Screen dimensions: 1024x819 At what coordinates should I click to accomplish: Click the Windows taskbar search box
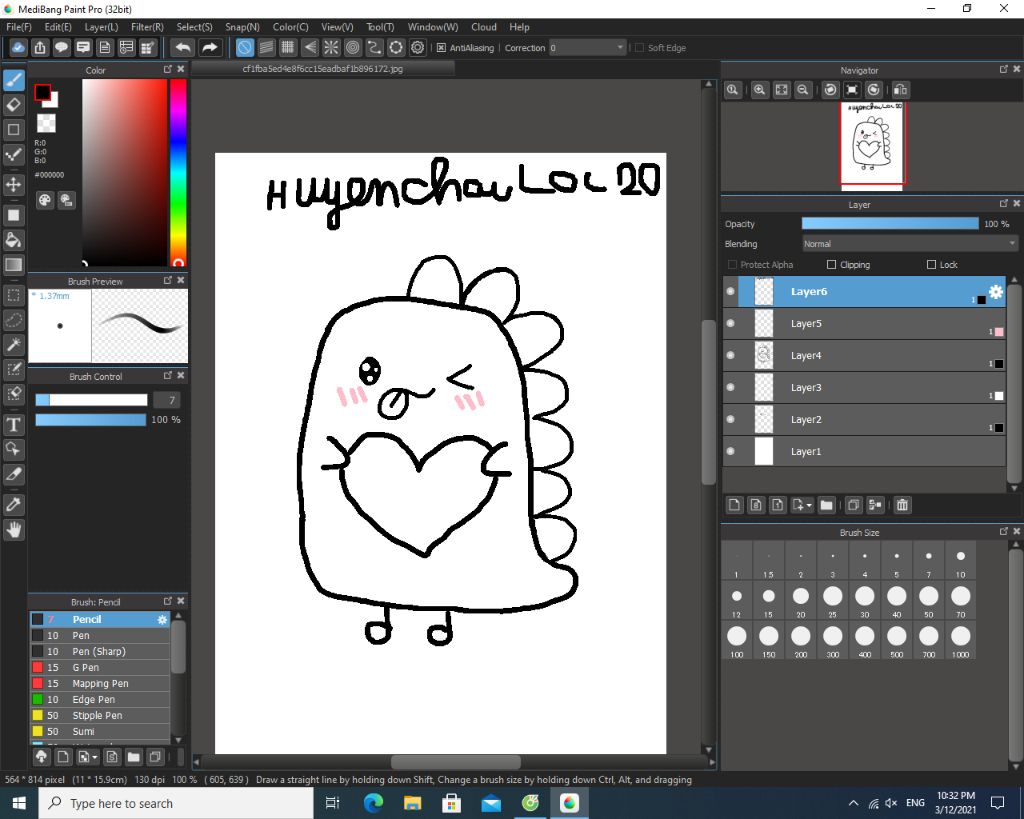click(x=176, y=803)
